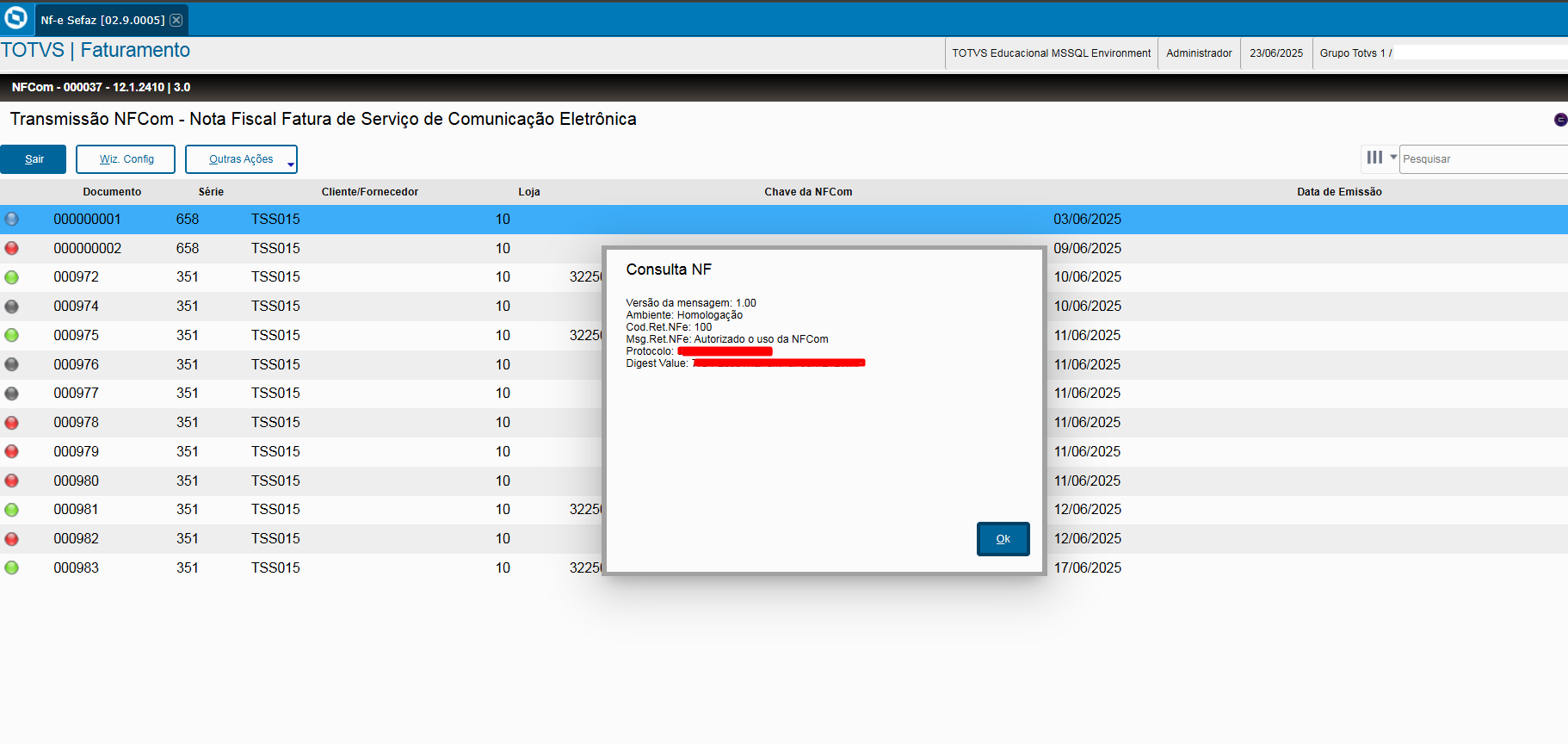Click blue status icon of document 000000001
This screenshot has width=1568, height=744.
[11, 219]
